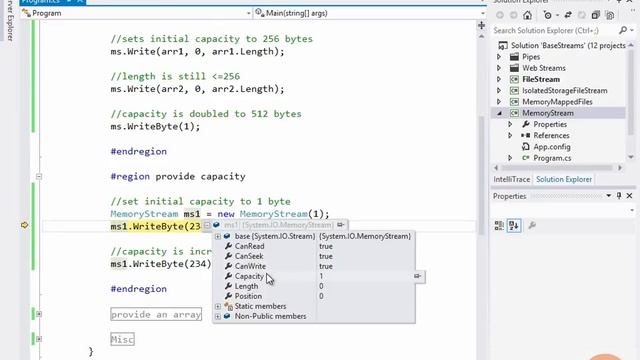Screen dimensions: 640x360
Task: Open the Properties panel window position dropdown
Action: tap(609, 196)
